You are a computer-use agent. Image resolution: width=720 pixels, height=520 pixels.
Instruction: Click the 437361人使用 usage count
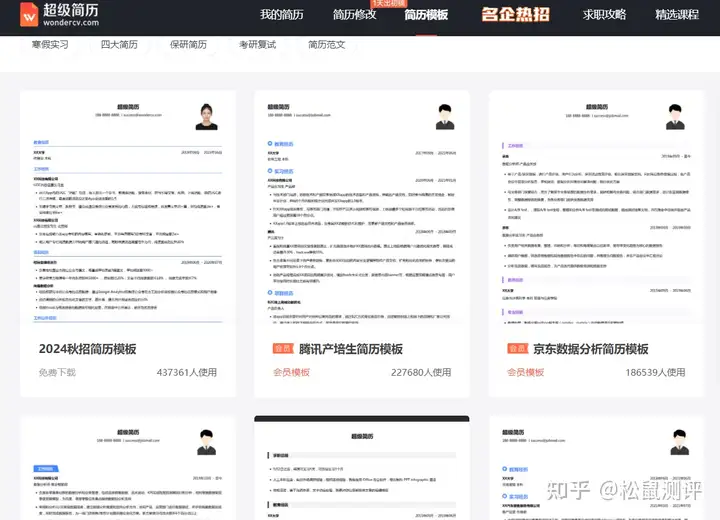pyautogui.click(x=187, y=372)
